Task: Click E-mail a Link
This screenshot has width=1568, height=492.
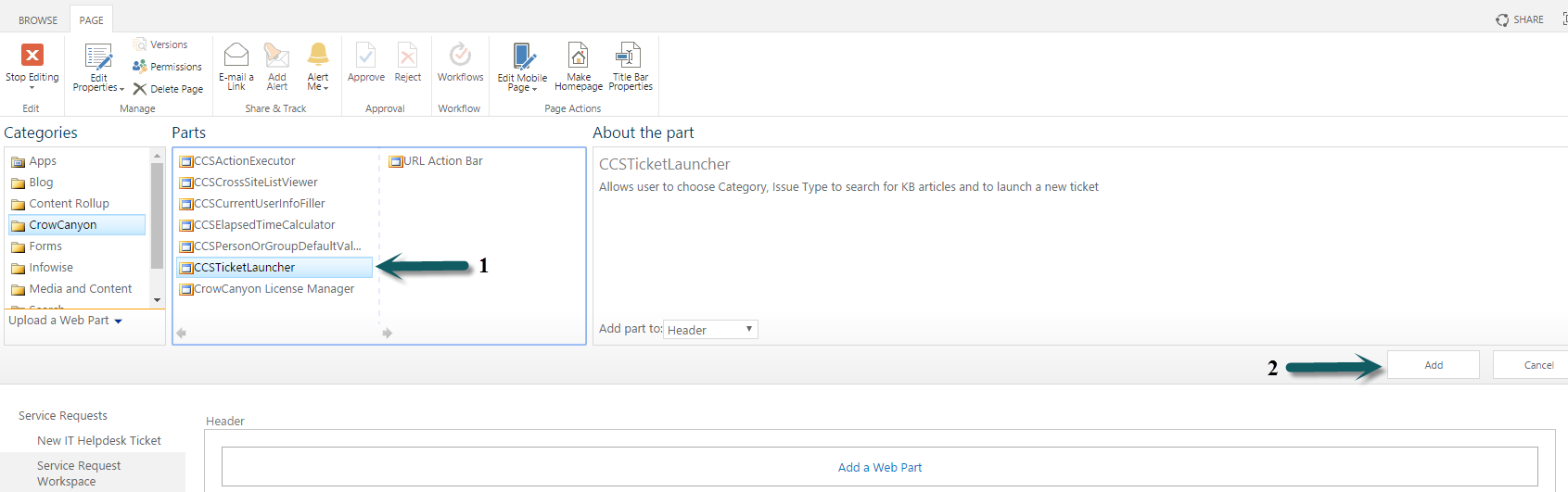Action: (x=236, y=67)
